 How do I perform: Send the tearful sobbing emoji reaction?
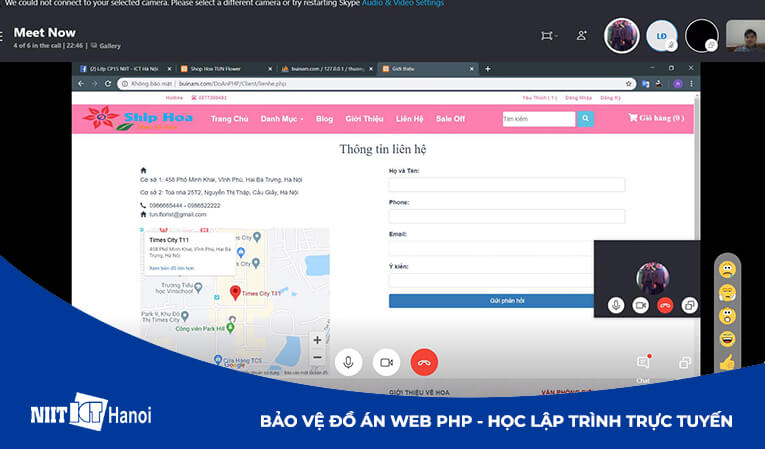pos(727,293)
